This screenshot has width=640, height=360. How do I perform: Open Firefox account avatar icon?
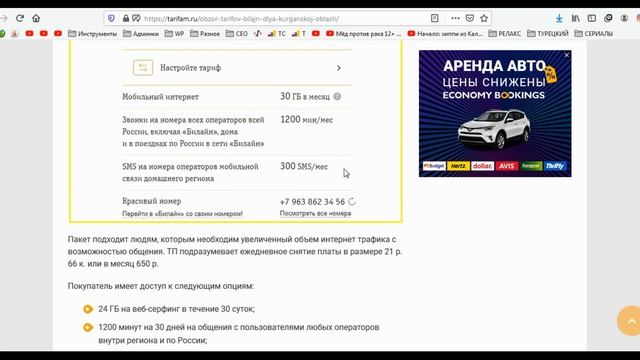[624, 18]
